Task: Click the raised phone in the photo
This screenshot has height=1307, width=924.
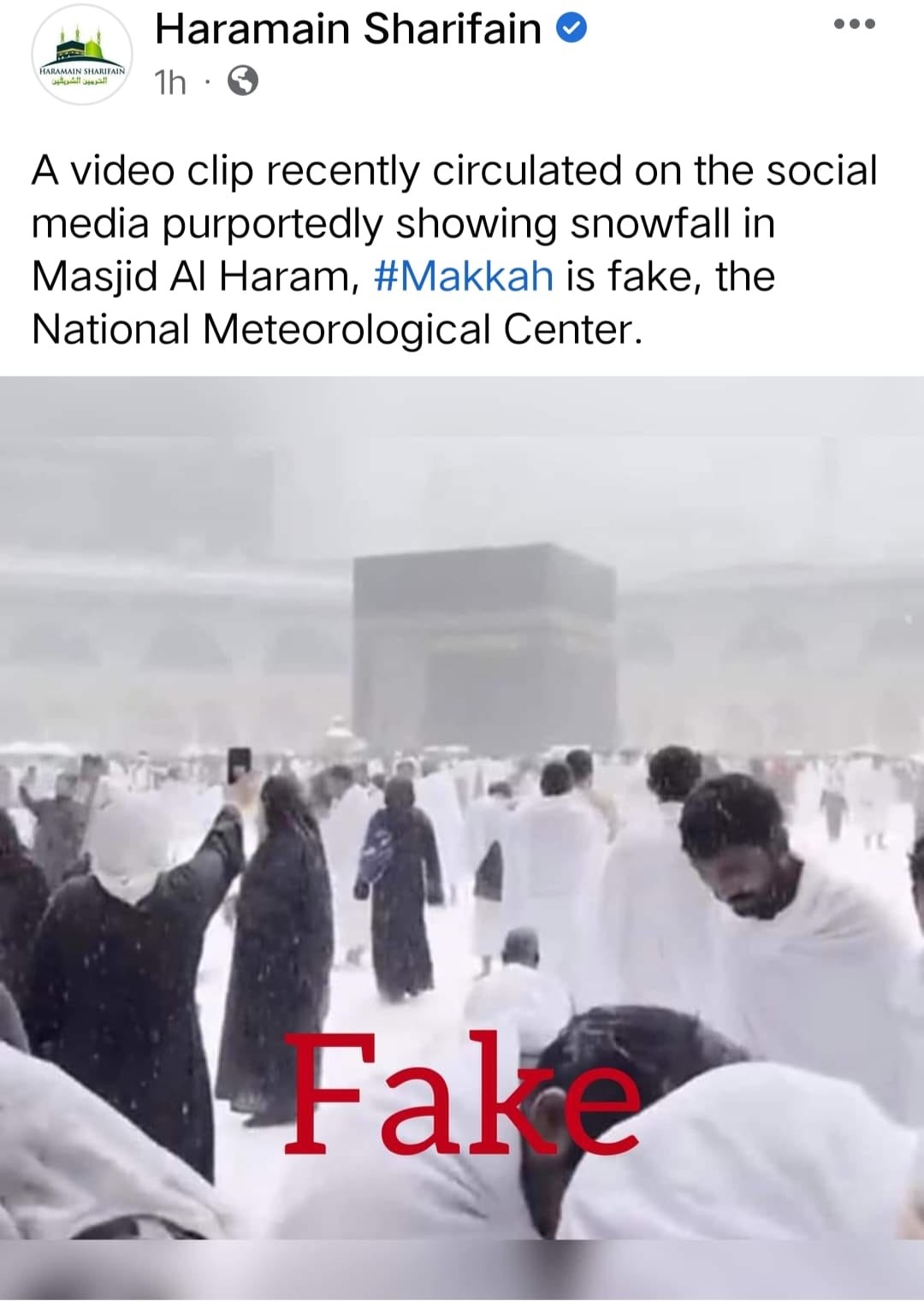Action: click(240, 765)
